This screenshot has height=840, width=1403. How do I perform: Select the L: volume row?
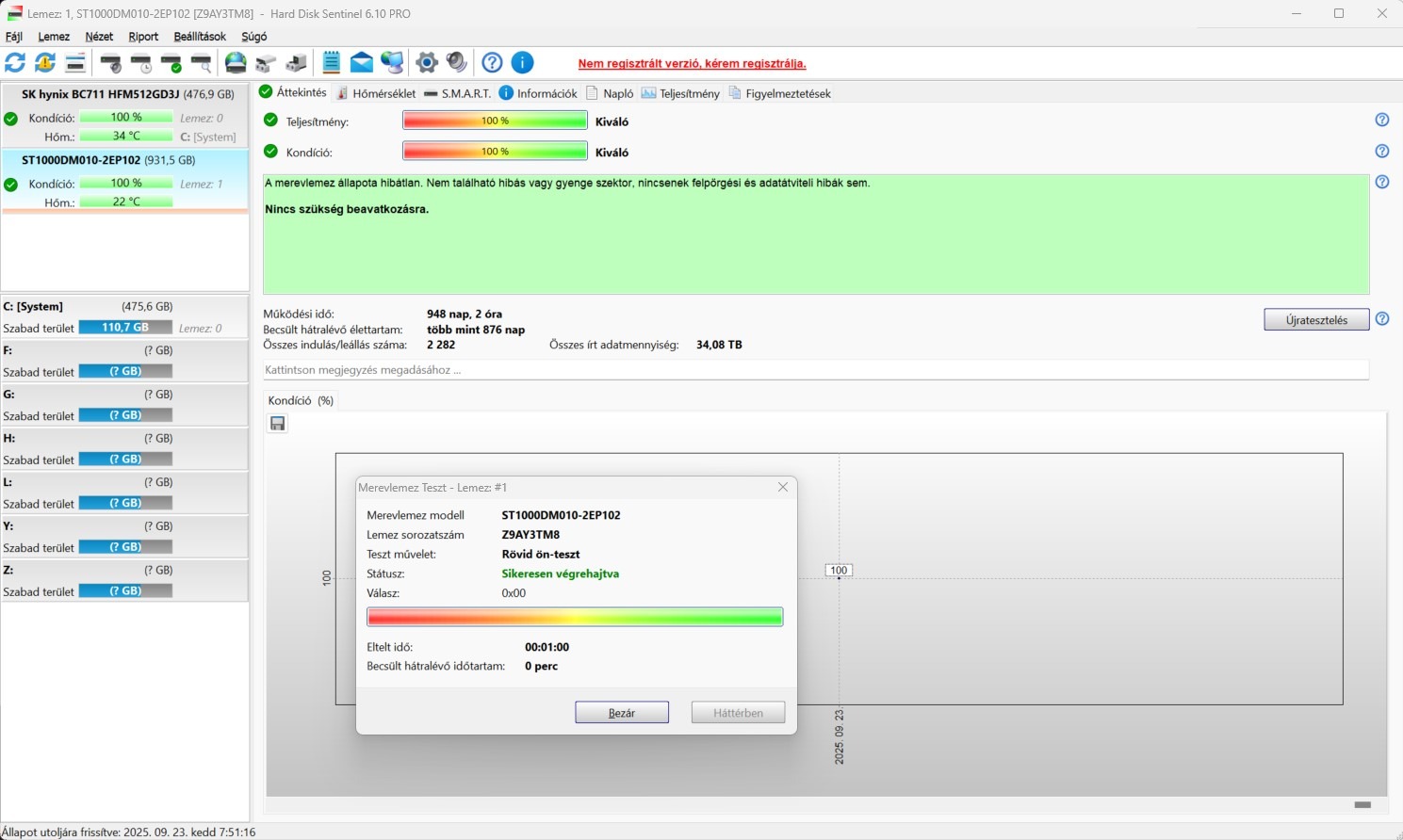point(125,493)
